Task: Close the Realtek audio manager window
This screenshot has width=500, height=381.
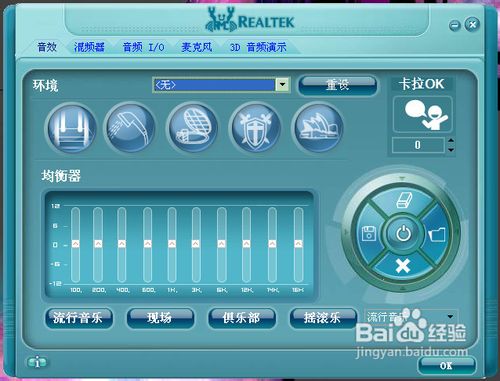Action: pos(472,24)
